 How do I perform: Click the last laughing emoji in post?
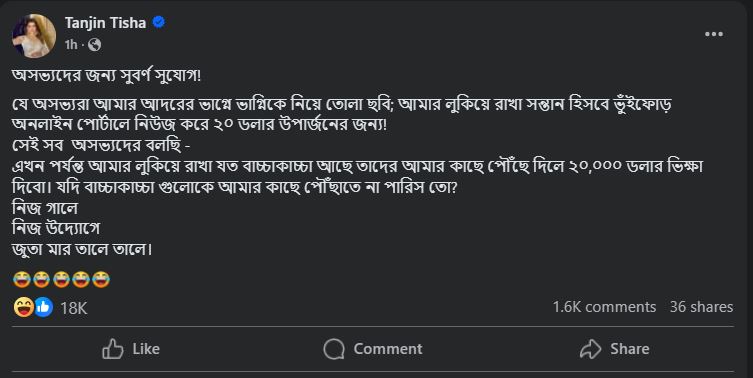tap(101, 279)
